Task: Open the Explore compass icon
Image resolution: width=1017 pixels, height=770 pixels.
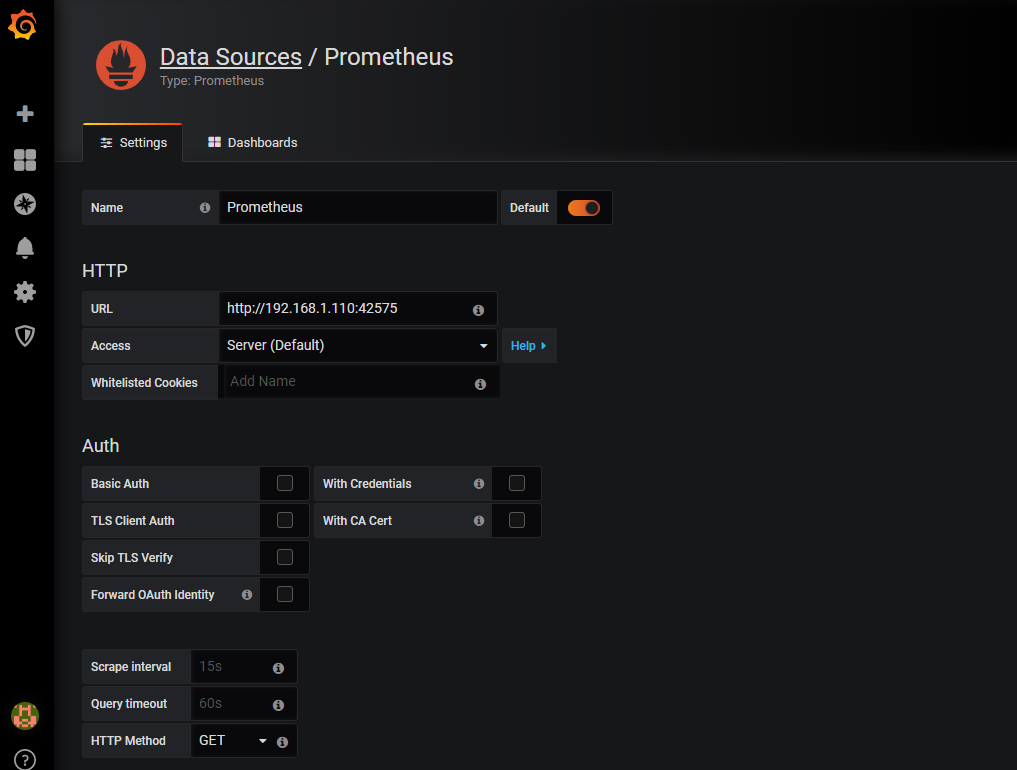Action: click(x=25, y=204)
